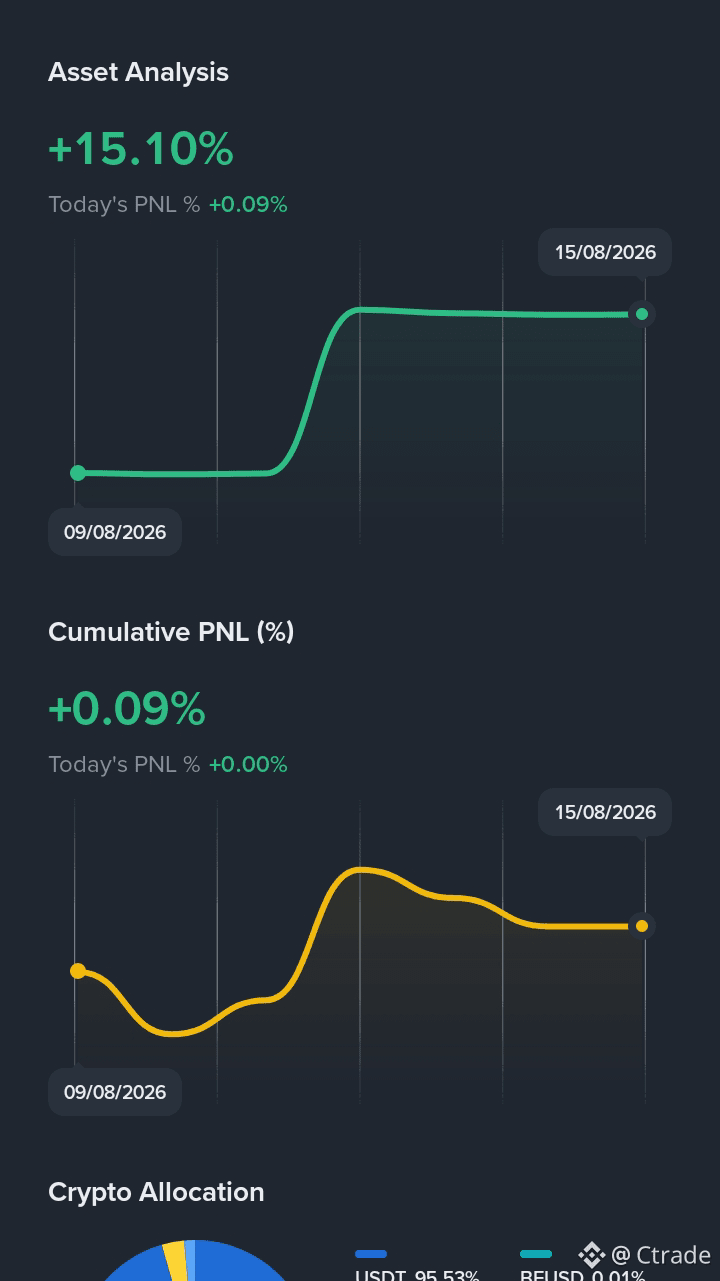This screenshot has height=1281, width=720.
Task: Select the yellow slice of the pie chart
Action: tap(175, 1261)
